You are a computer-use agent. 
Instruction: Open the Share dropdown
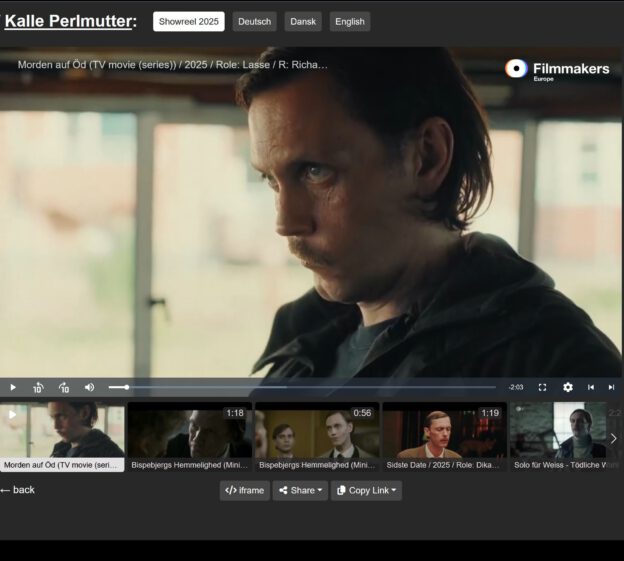(300, 491)
